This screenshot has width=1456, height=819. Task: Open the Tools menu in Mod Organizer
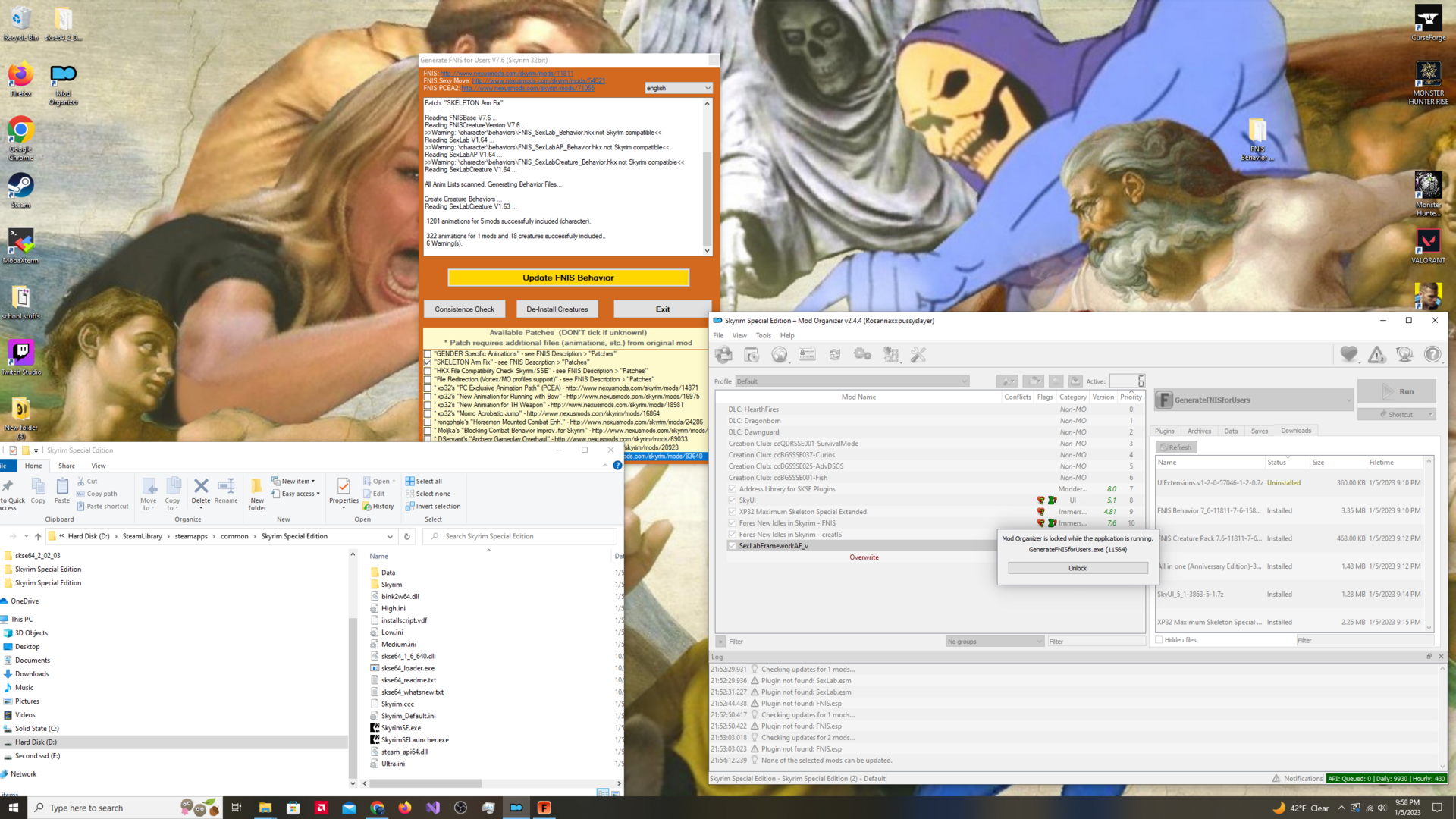[x=763, y=335]
